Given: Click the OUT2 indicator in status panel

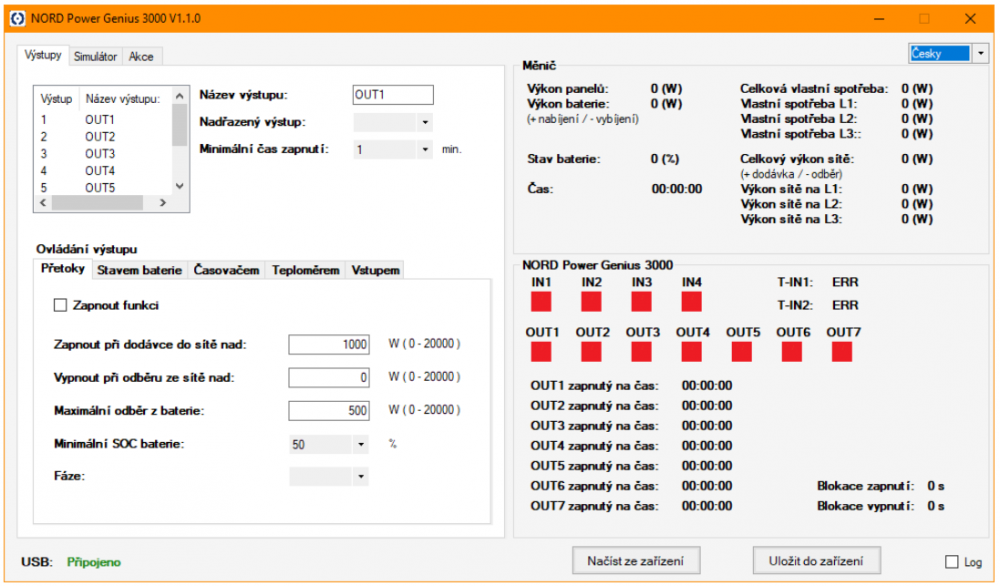Looking at the screenshot, I should point(590,351).
